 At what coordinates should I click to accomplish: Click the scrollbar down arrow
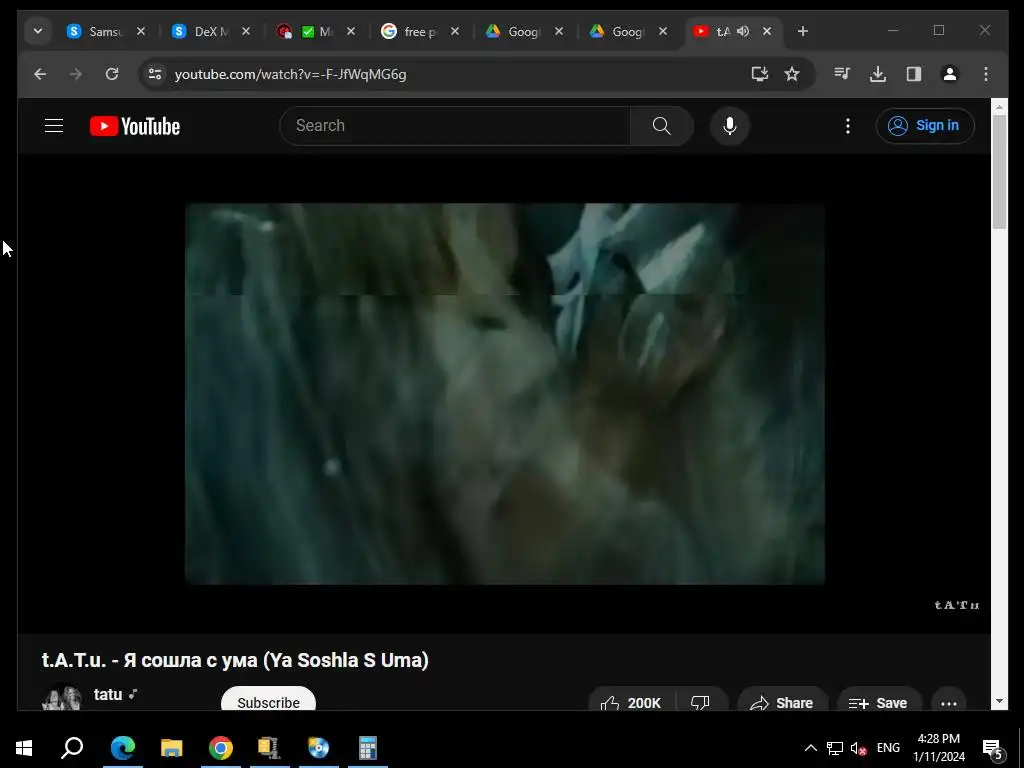pos(999,701)
